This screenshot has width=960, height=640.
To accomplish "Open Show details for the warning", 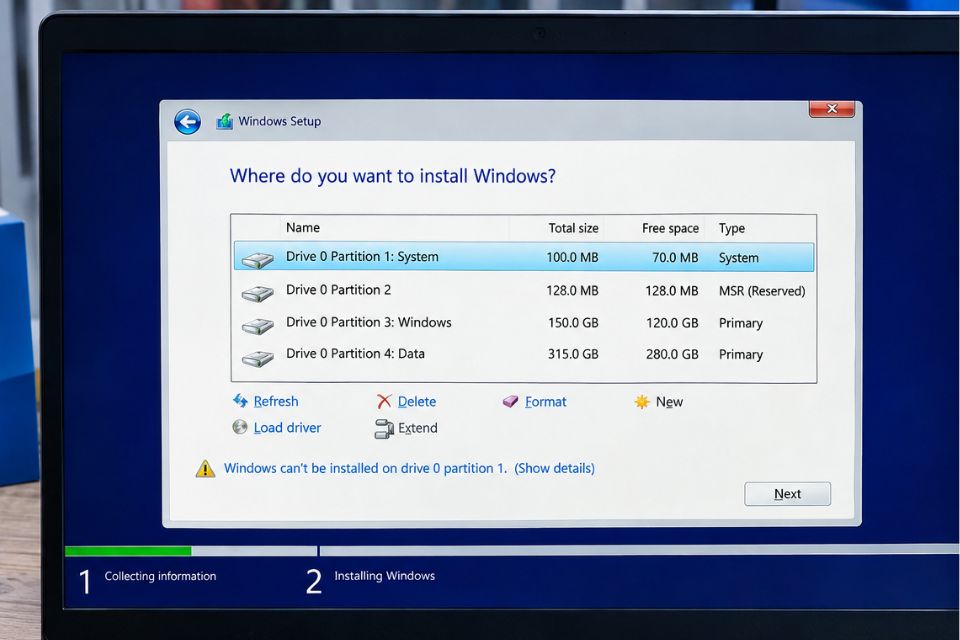I will click(554, 468).
